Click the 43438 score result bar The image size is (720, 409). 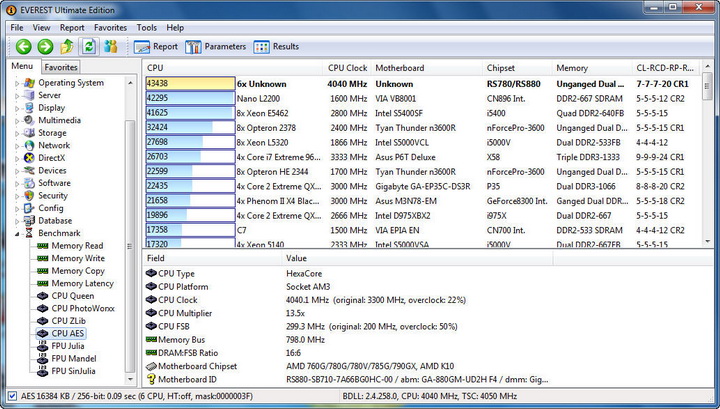pyautogui.click(x=190, y=84)
